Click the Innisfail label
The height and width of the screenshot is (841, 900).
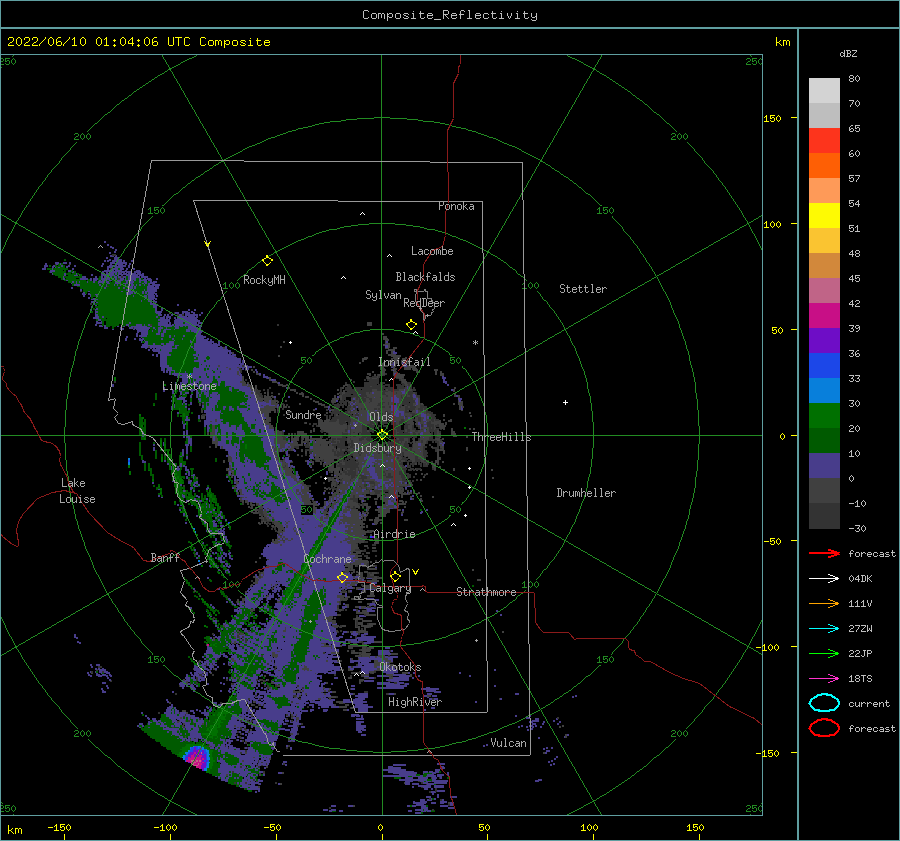click(404, 362)
